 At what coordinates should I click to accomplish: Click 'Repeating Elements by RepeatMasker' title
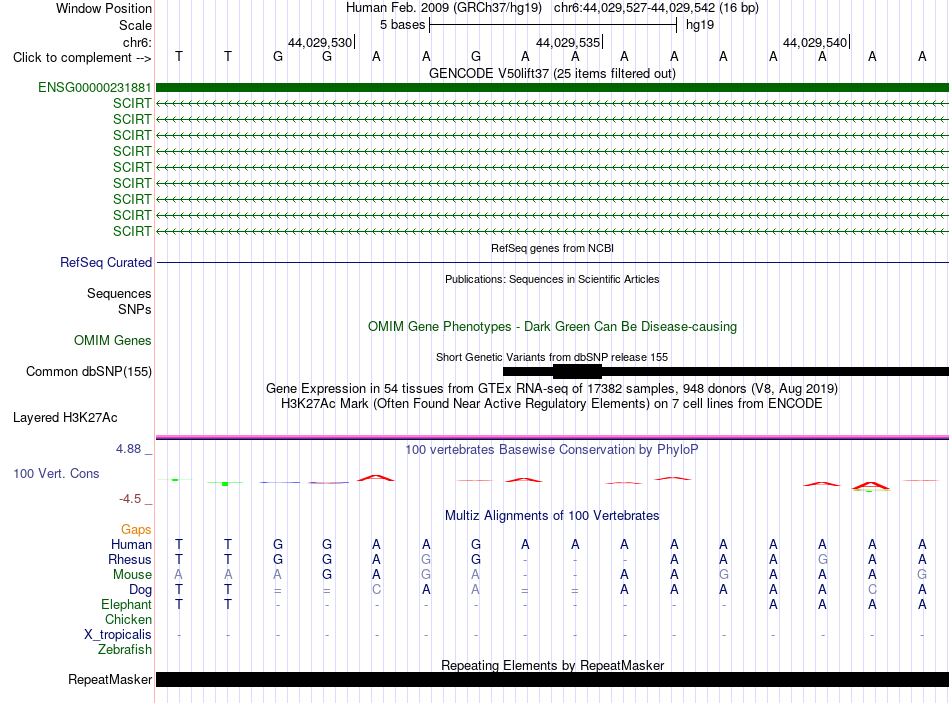(552, 665)
